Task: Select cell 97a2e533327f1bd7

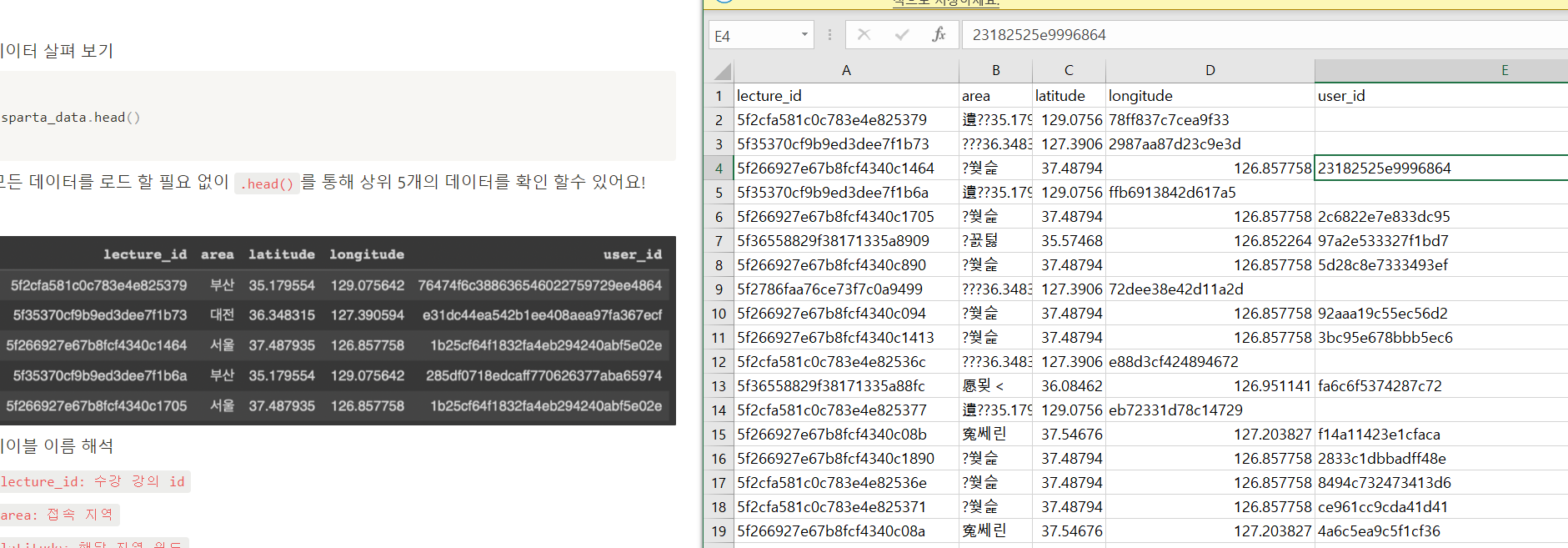Action: click(x=1441, y=241)
